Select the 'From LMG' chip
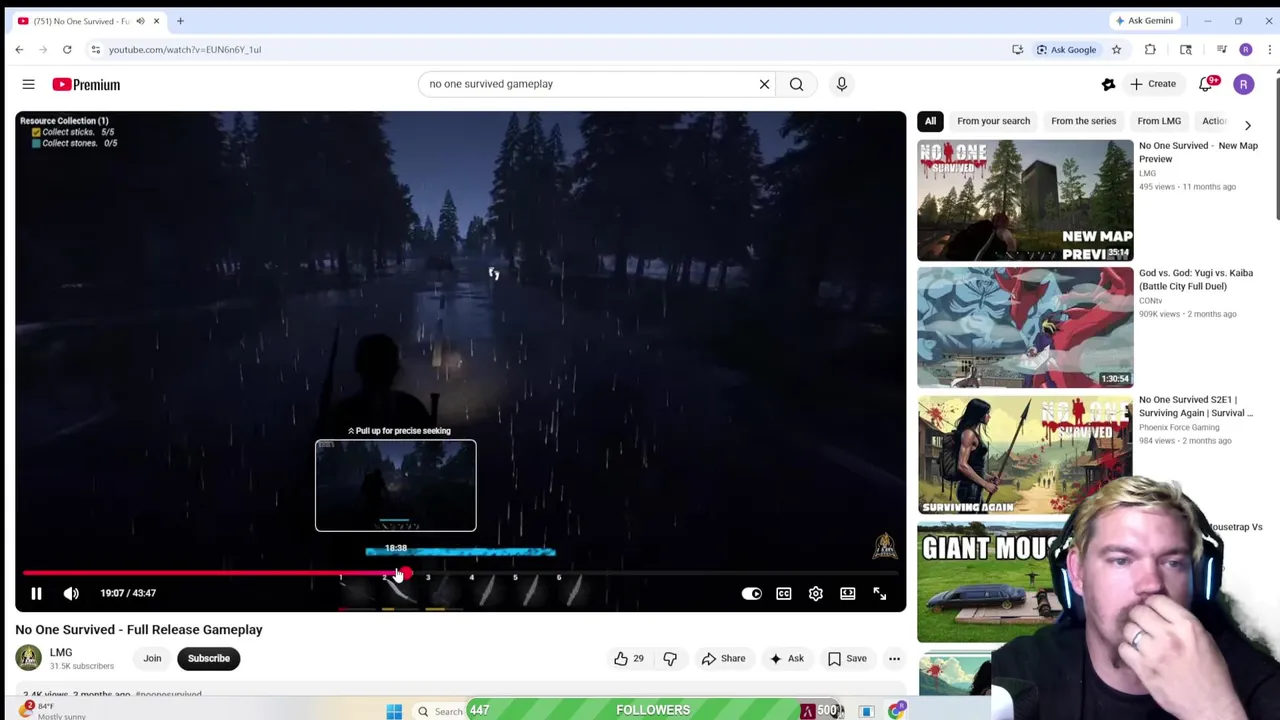This screenshot has width=1280, height=720. (1159, 121)
